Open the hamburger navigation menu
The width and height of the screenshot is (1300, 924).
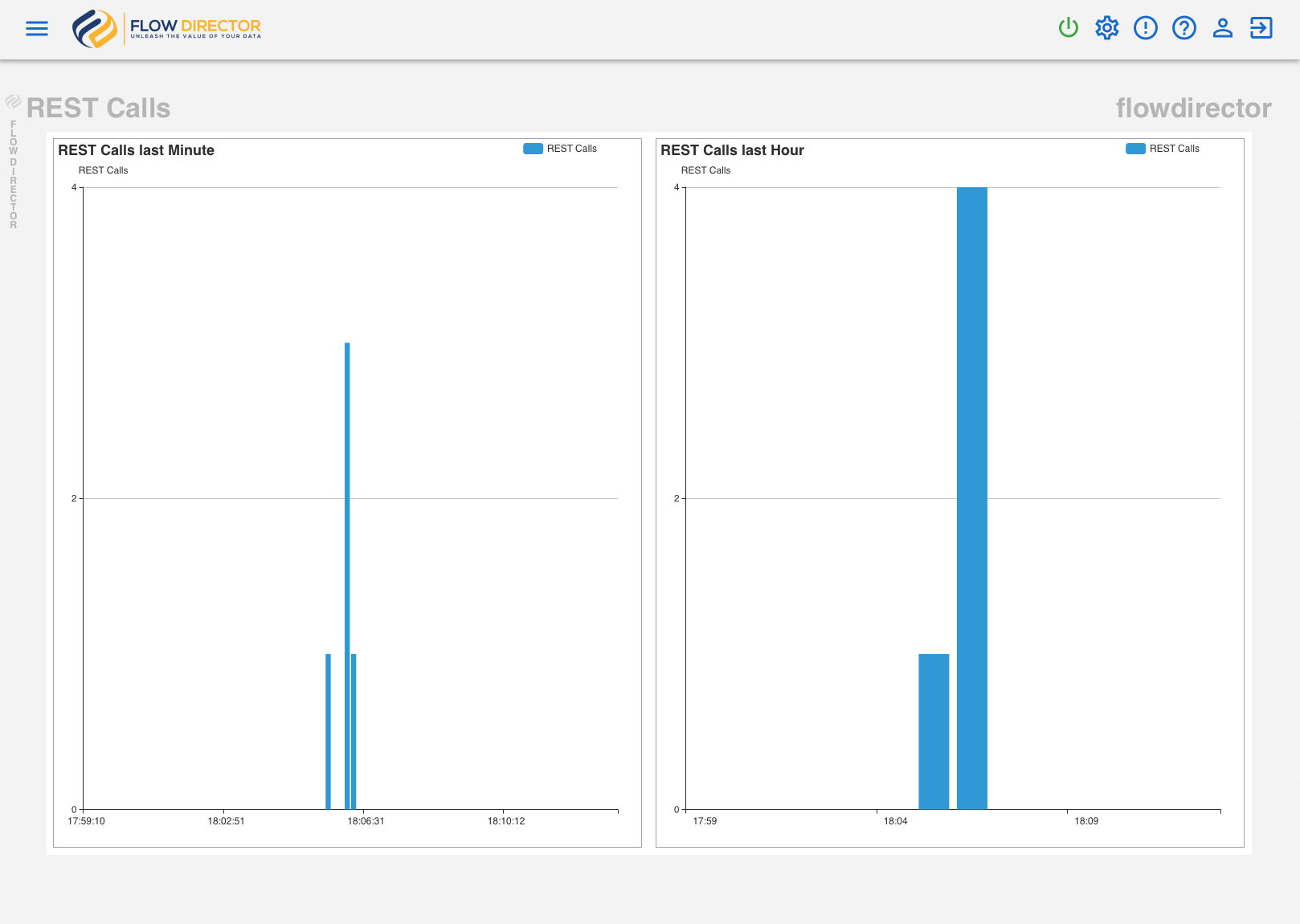click(37, 29)
